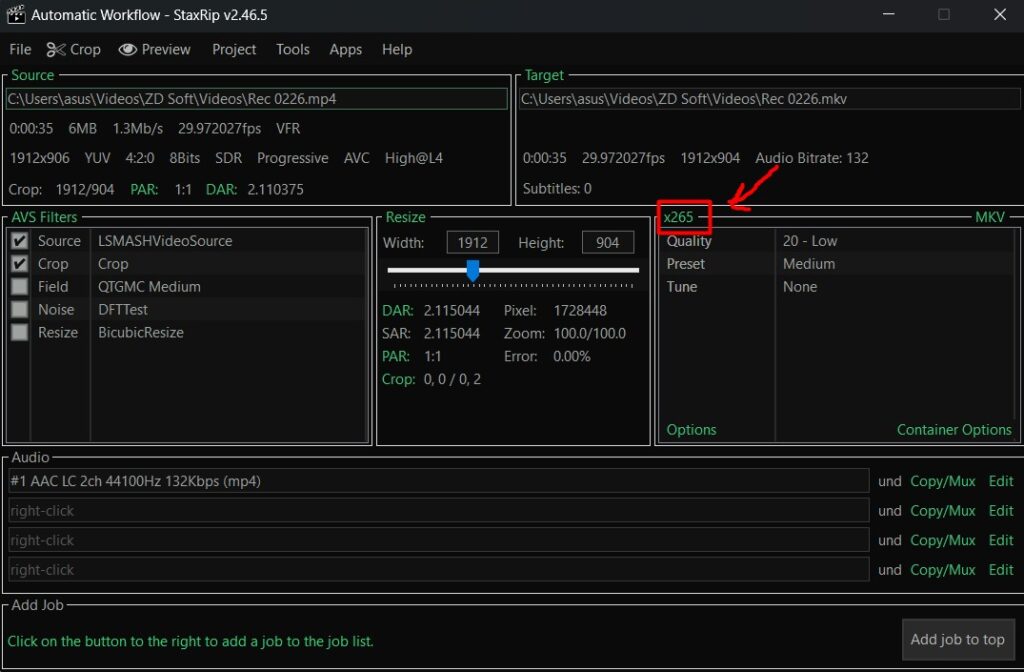Image resolution: width=1024 pixels, height=672 pixels.
Task: Uncheck the Crop filter checkbox
Action: point(19,264)
